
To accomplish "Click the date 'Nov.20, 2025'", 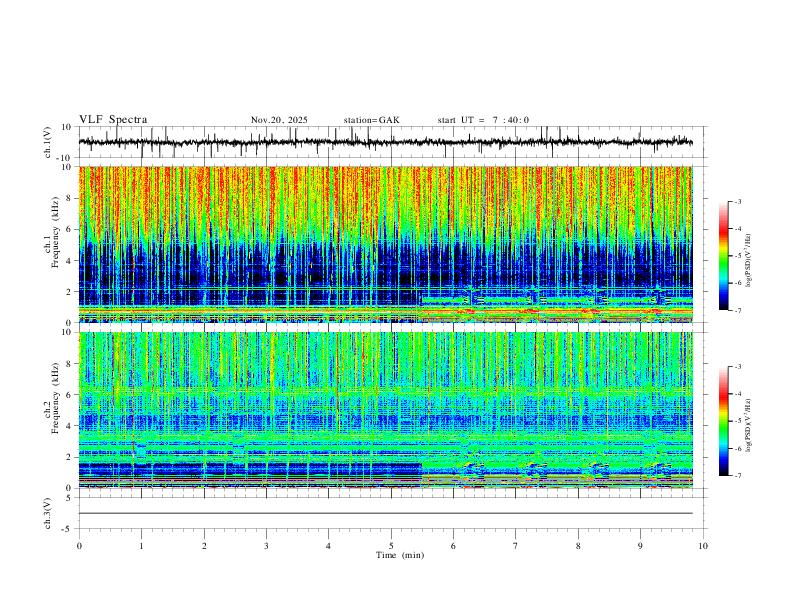I will [x=279, y=120].
